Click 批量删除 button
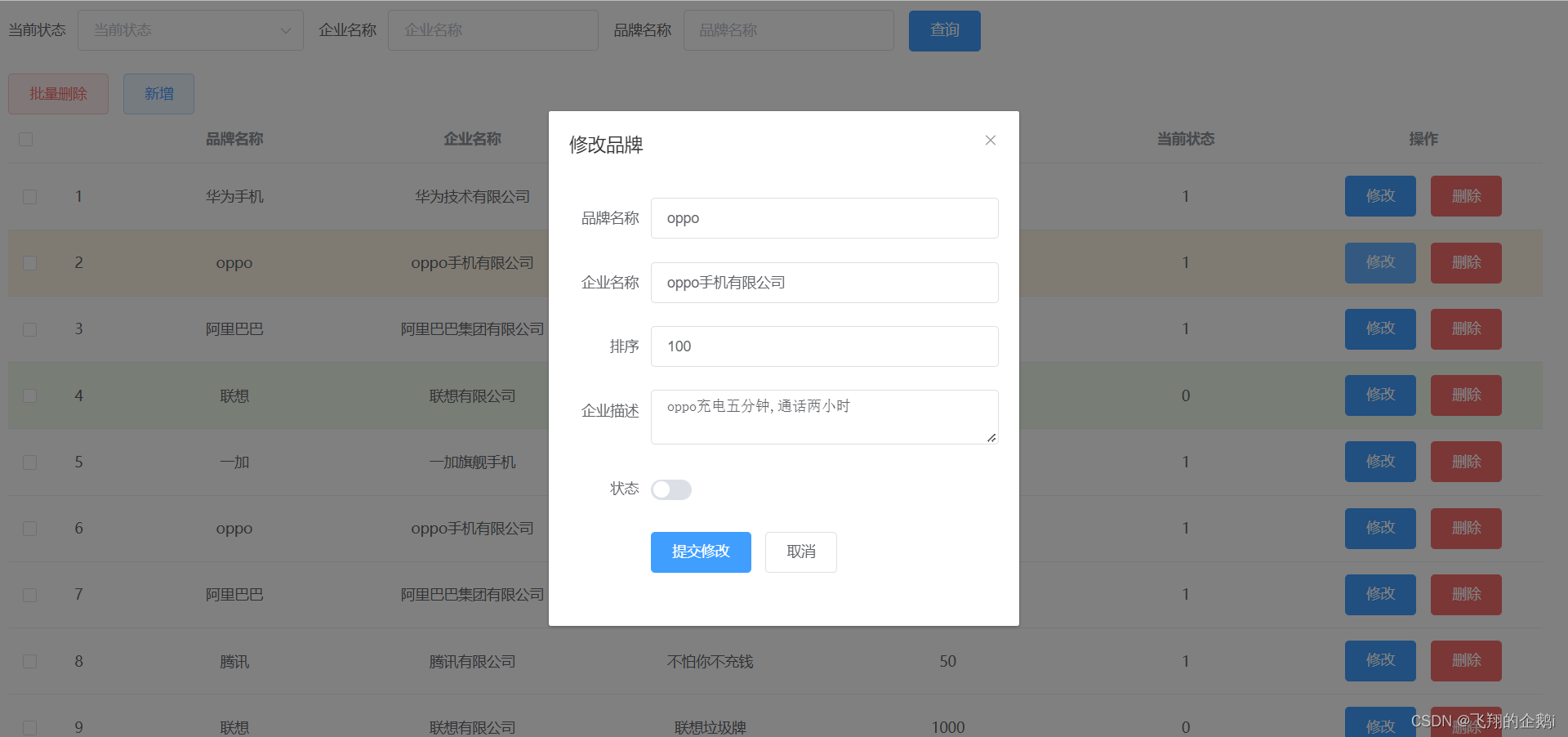Image resolution: width=1568 pixels, height=737 pixels. [58, 94]
